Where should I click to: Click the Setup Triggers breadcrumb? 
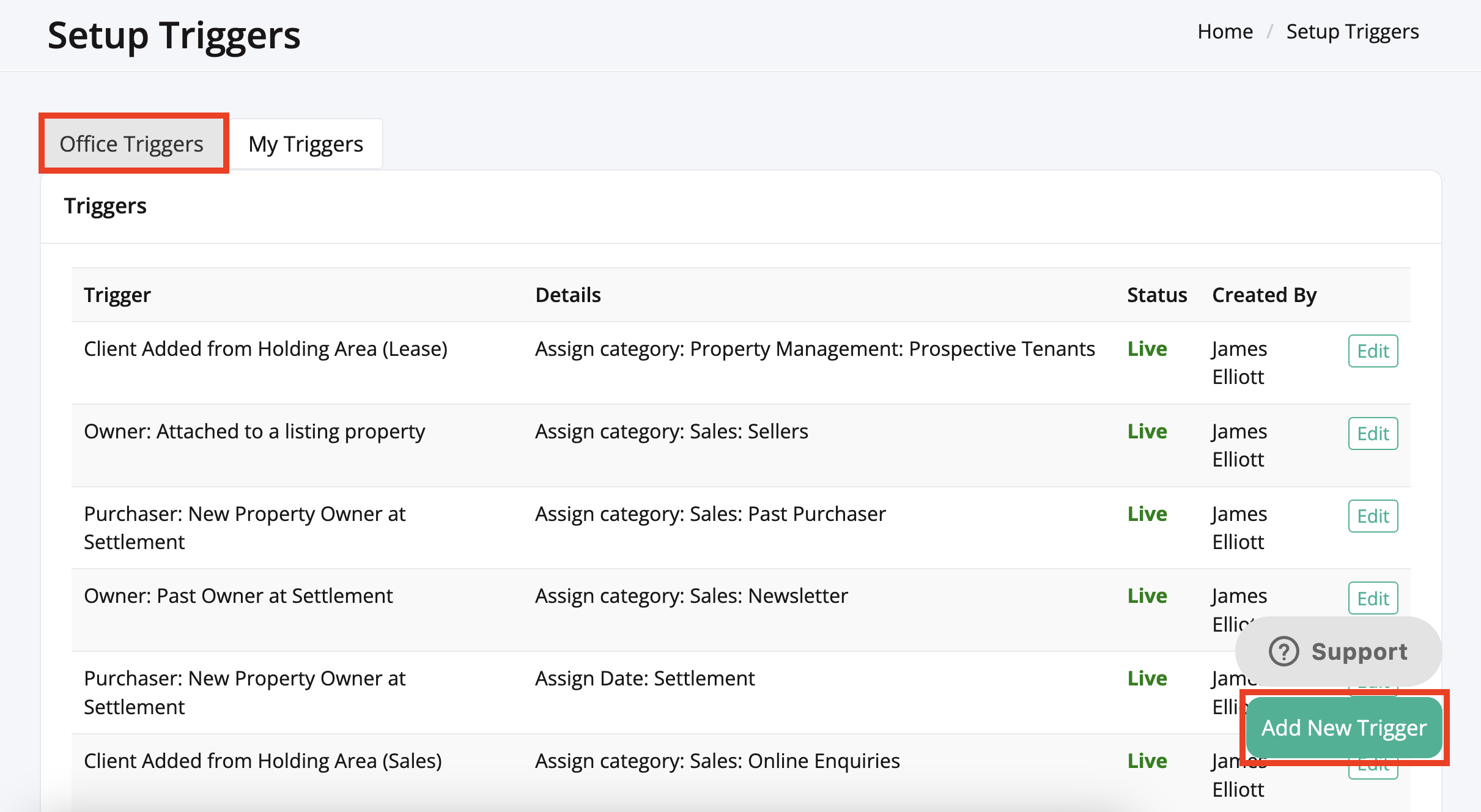1352,31
